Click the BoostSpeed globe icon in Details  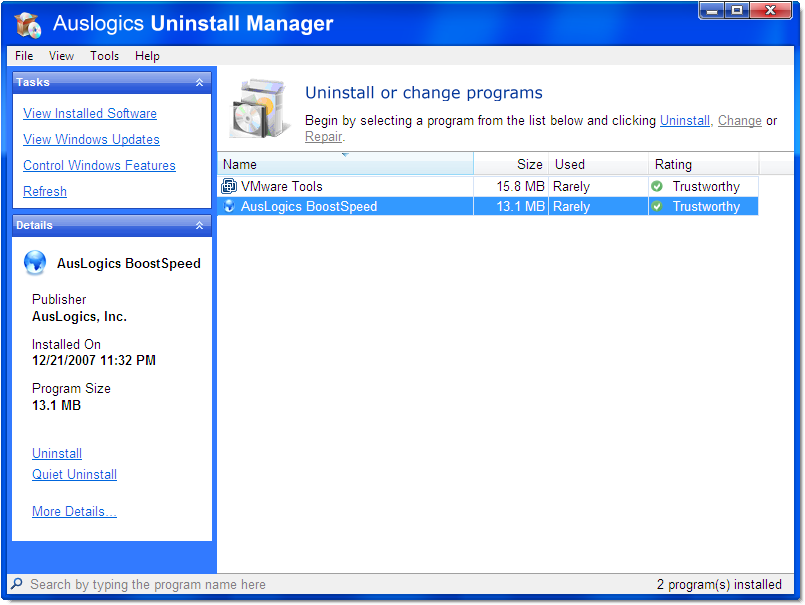(x=35, y=262)
